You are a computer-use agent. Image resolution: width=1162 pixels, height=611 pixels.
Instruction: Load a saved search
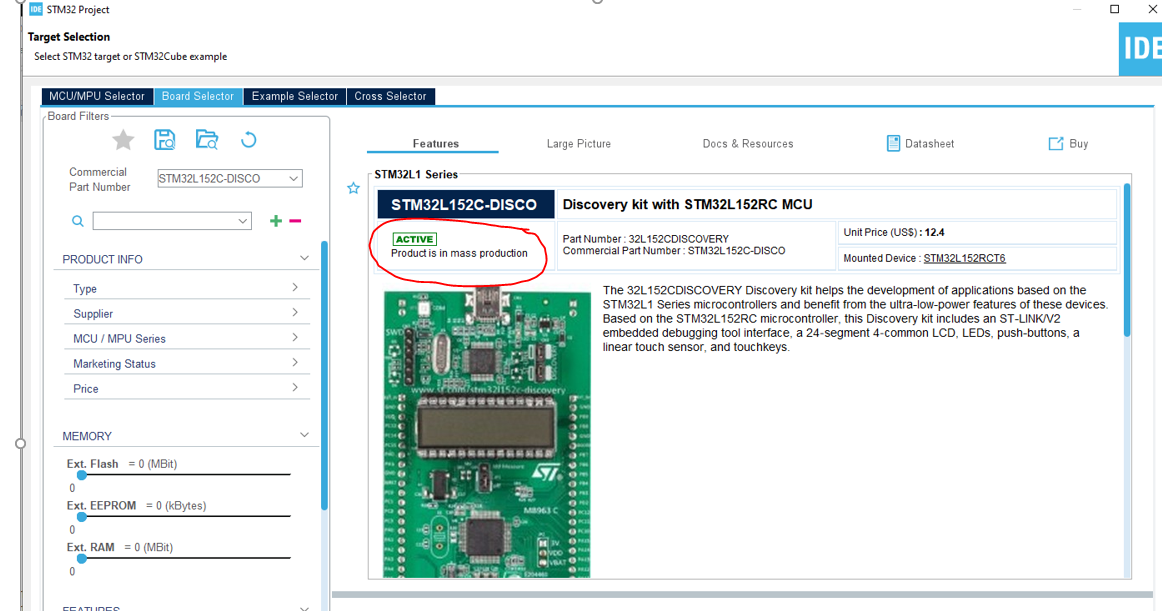coord(206,140)
